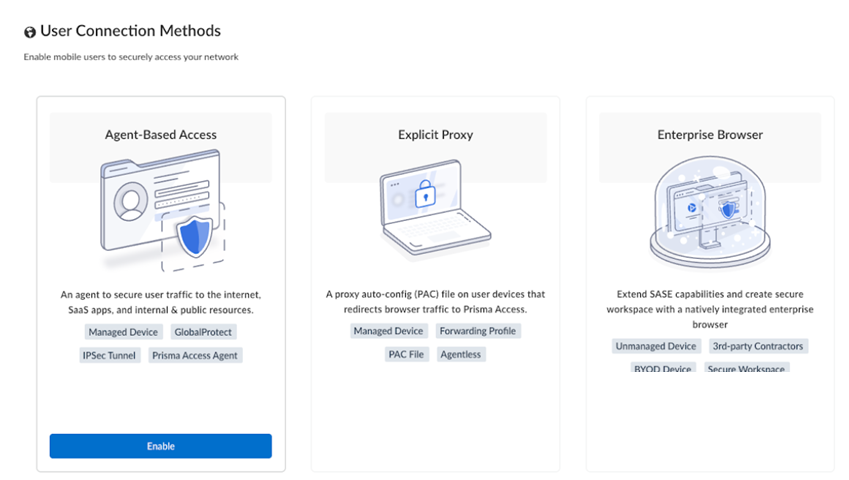Click the Agentless tag
Image resolution: width=849 pixels, height=480 pixels.
pos(460,354)
